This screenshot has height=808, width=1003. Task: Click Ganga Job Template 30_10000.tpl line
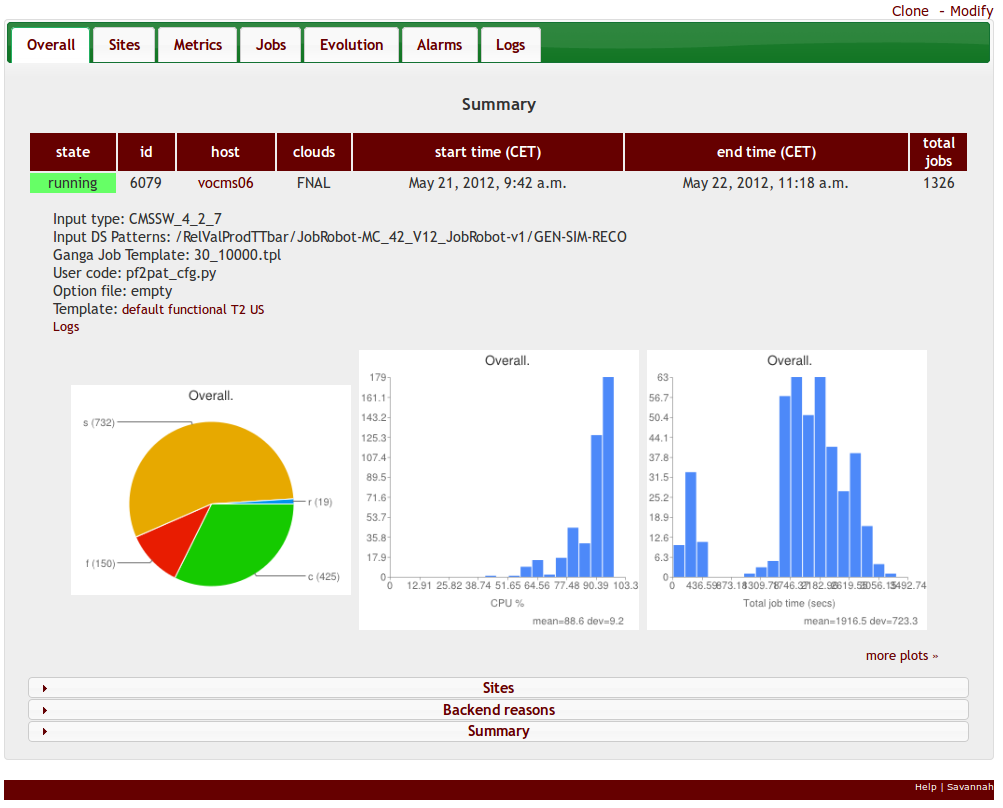click(x=167, y=255)
